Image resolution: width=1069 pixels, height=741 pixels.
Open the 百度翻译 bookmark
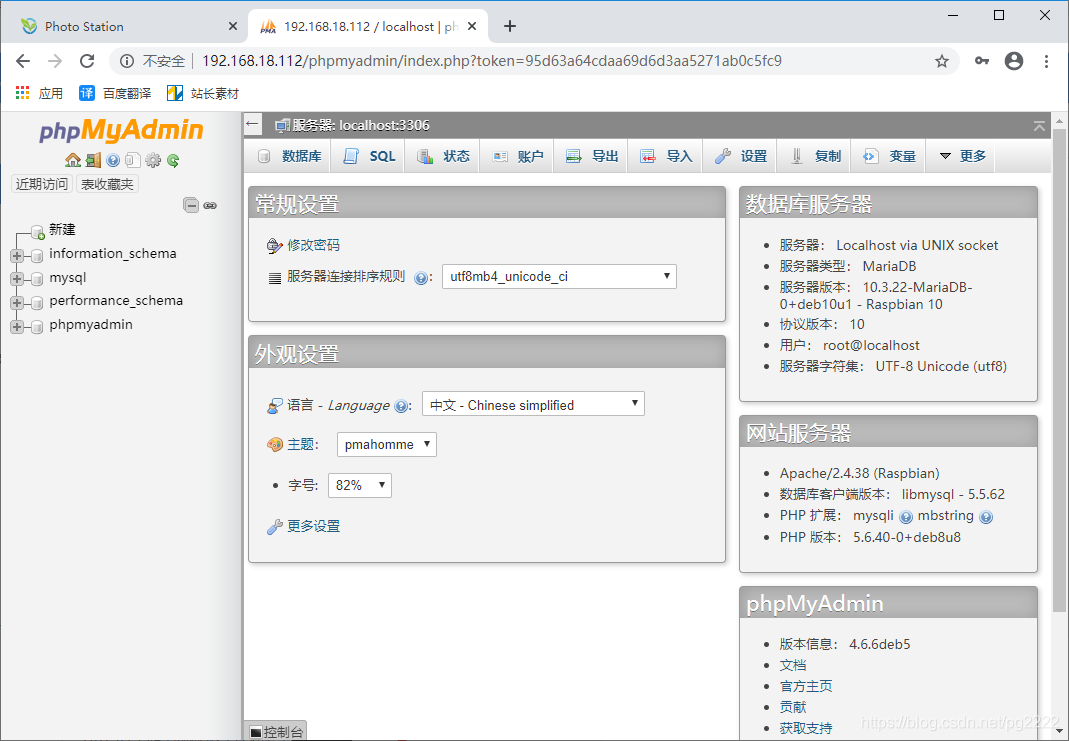point(115,93)
